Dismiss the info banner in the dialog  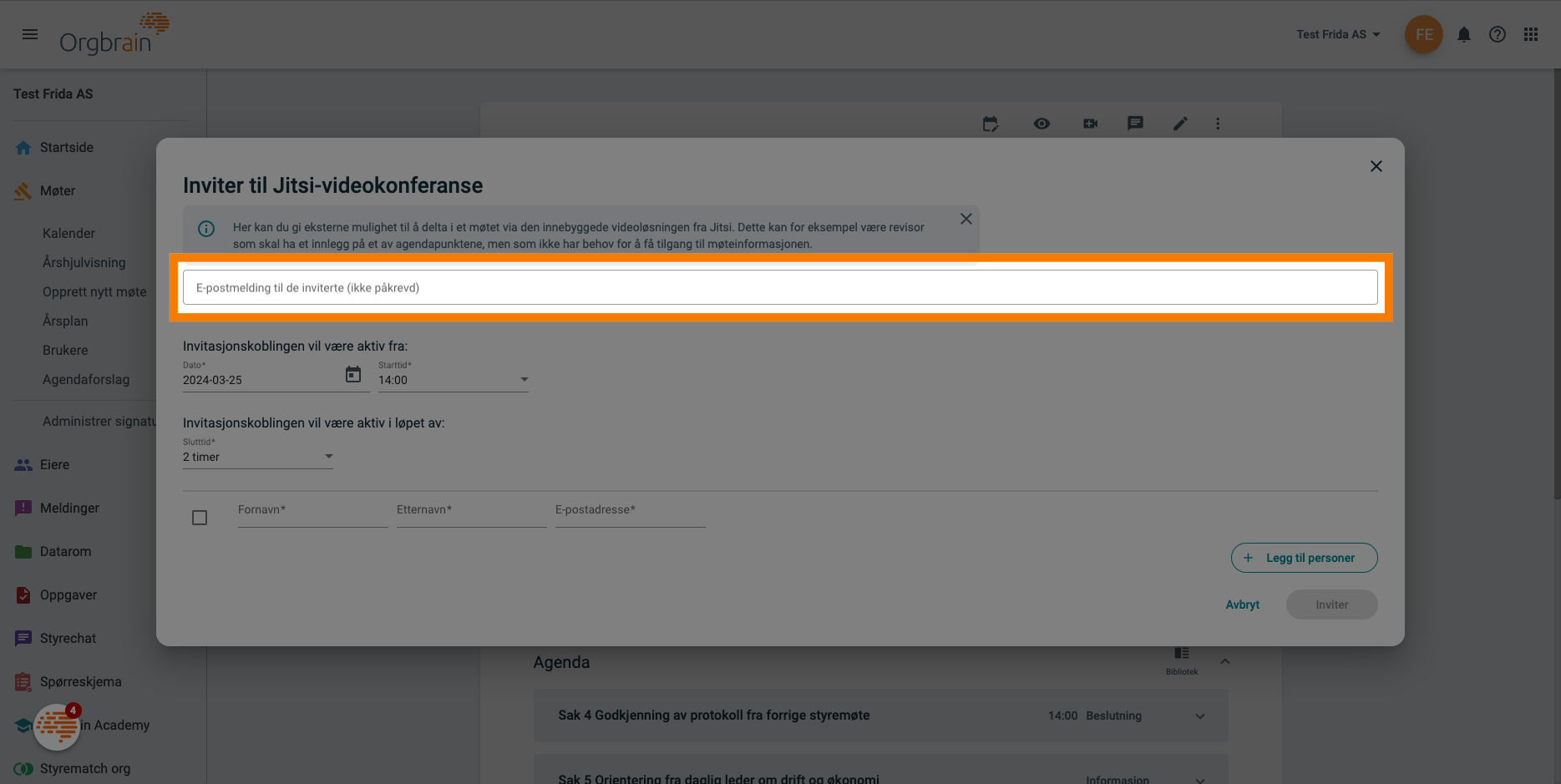[x=966, y=219]
